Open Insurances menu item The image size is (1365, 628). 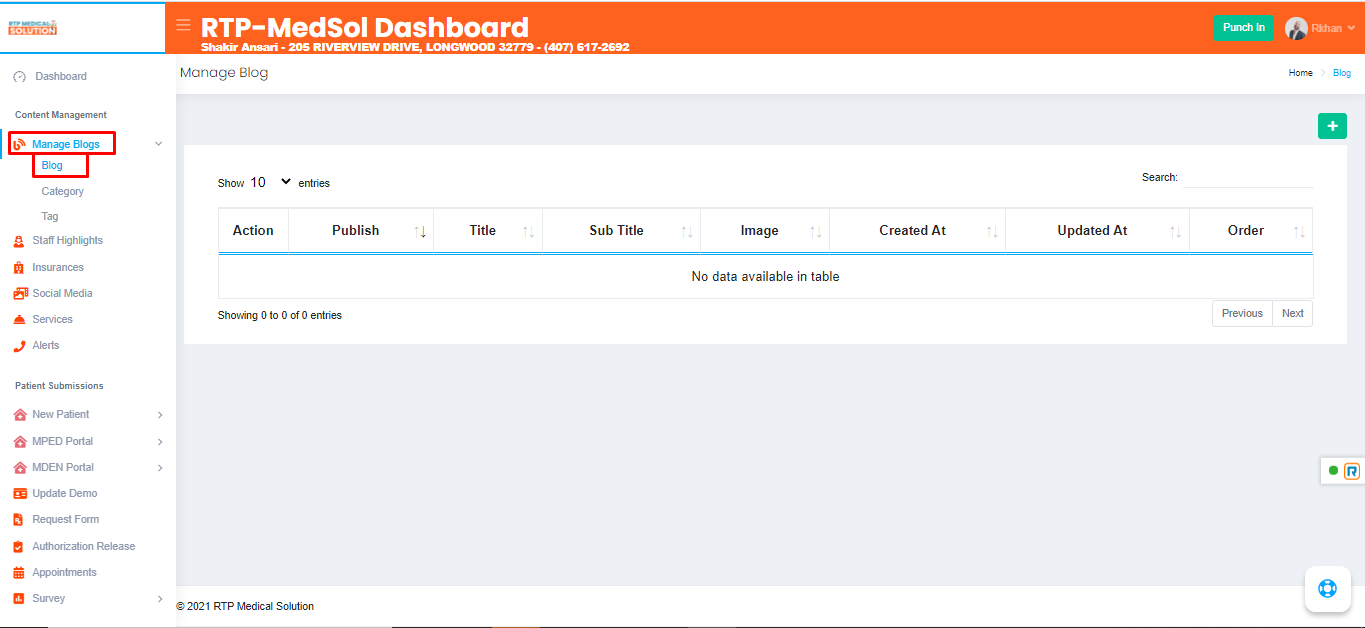pos(58,268)
